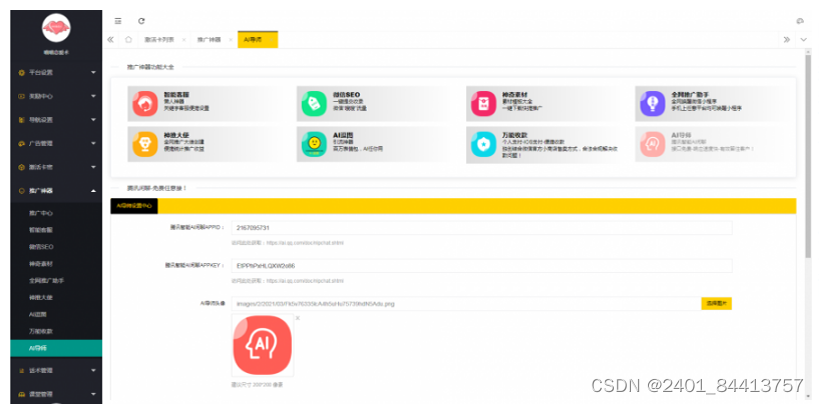This screenshot has width=819, height=404.
Task: Open the ai.qq.com link under APPKEY
Action: (x=305, y=281)
